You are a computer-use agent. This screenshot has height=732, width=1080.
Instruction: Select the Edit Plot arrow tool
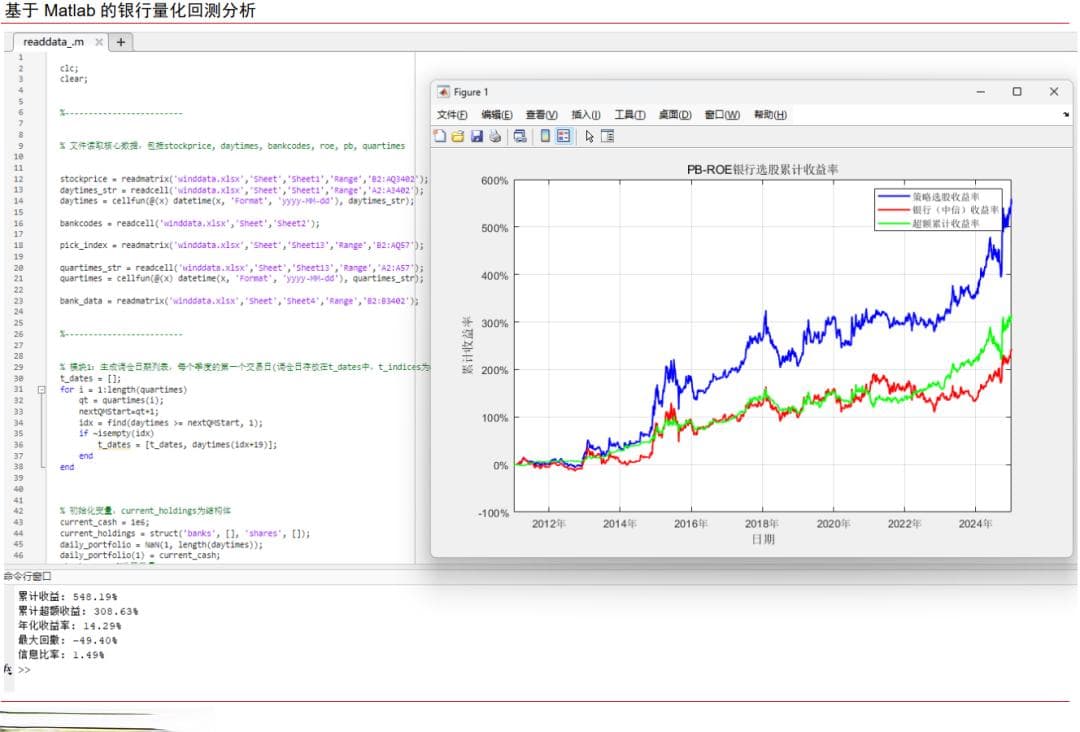(590, 136)
